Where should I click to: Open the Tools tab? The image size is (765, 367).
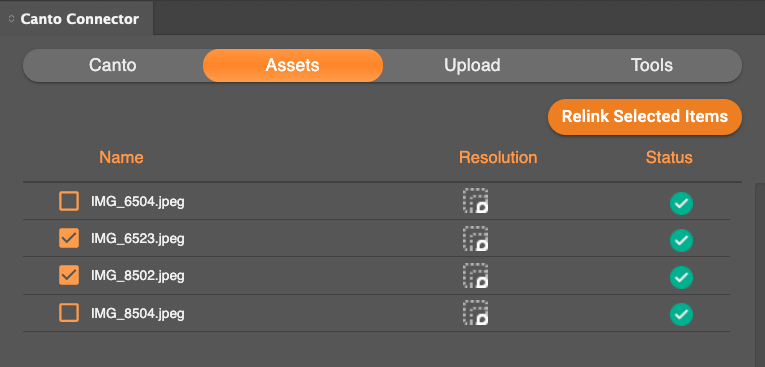pyautogui.click(x=652, y=65)
